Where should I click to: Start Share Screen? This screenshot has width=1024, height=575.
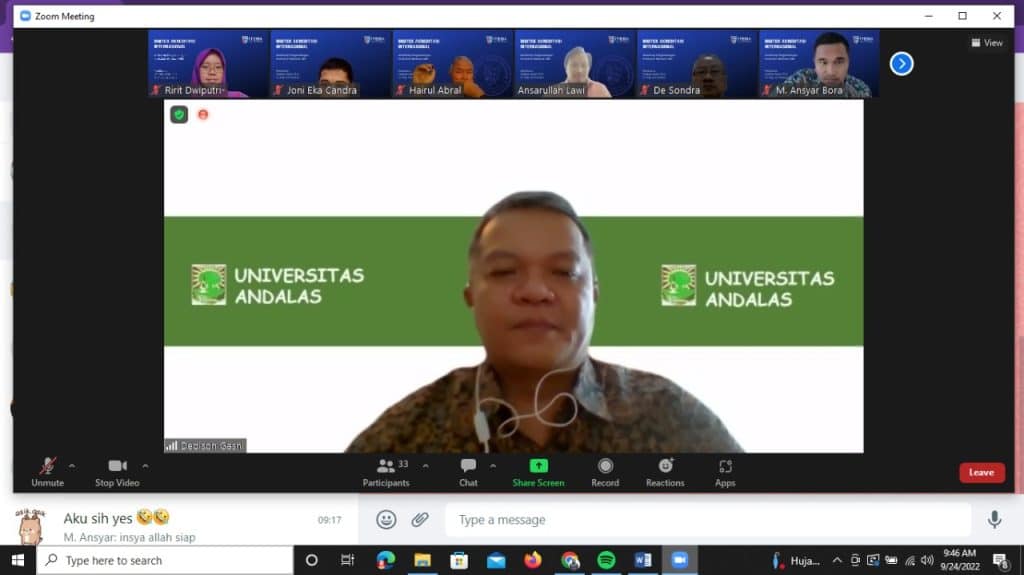pyautogui.click(x=538, y=472)
